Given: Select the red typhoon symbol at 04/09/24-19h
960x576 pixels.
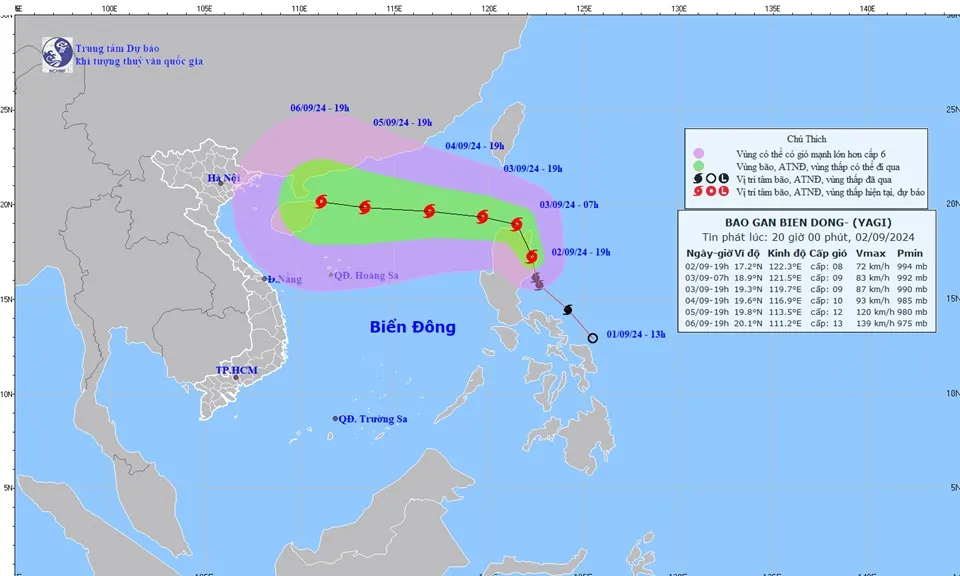Looking at the screenshot, I should [x=430, y=209].
